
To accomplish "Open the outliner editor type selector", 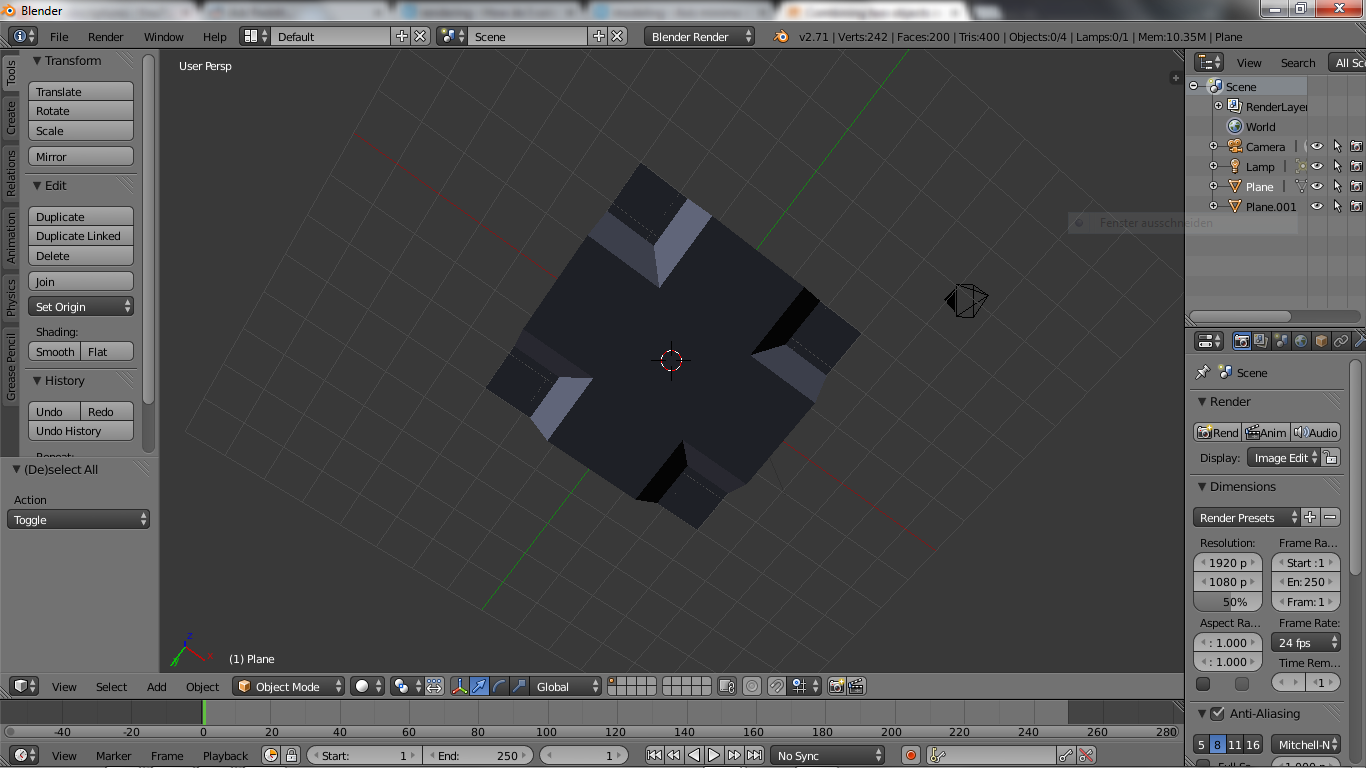I will click(x=1210, y=62).
